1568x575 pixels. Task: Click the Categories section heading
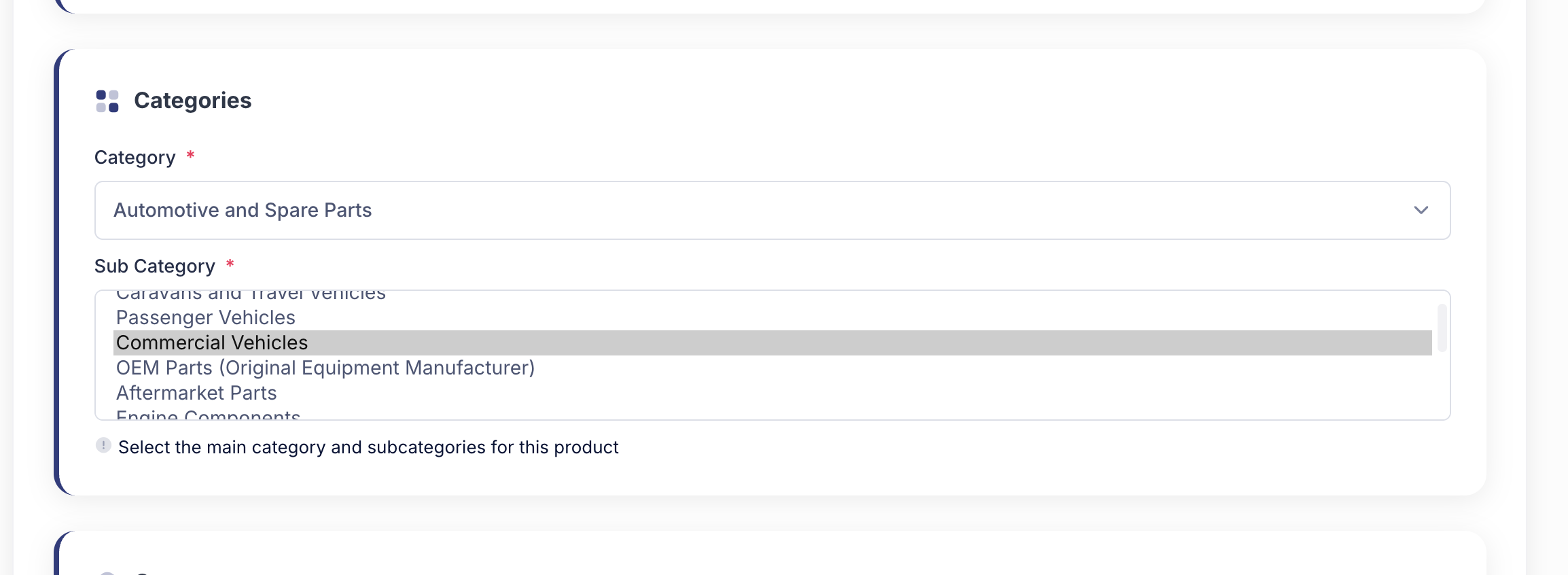coord(192,101)
